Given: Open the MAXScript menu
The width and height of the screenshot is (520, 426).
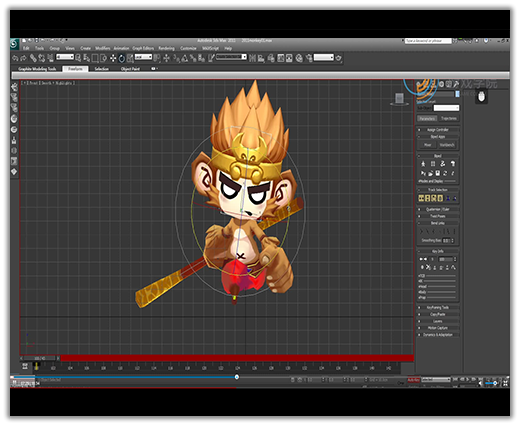Looking at the screenshot, I should point(210,48).
